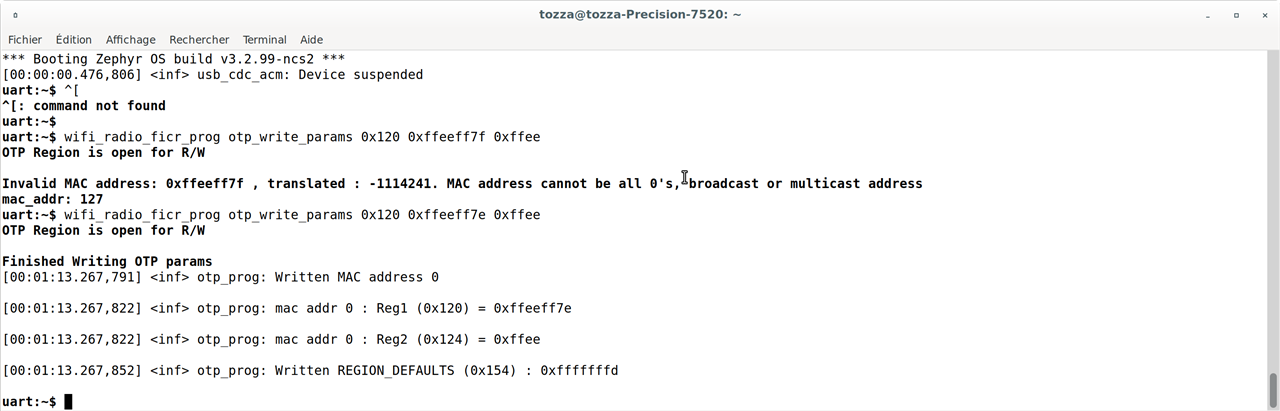Viewport: 1280px width, 411px height.
Task: Click the vertical scrollbar thumb
Action: tap(1273, 389)
